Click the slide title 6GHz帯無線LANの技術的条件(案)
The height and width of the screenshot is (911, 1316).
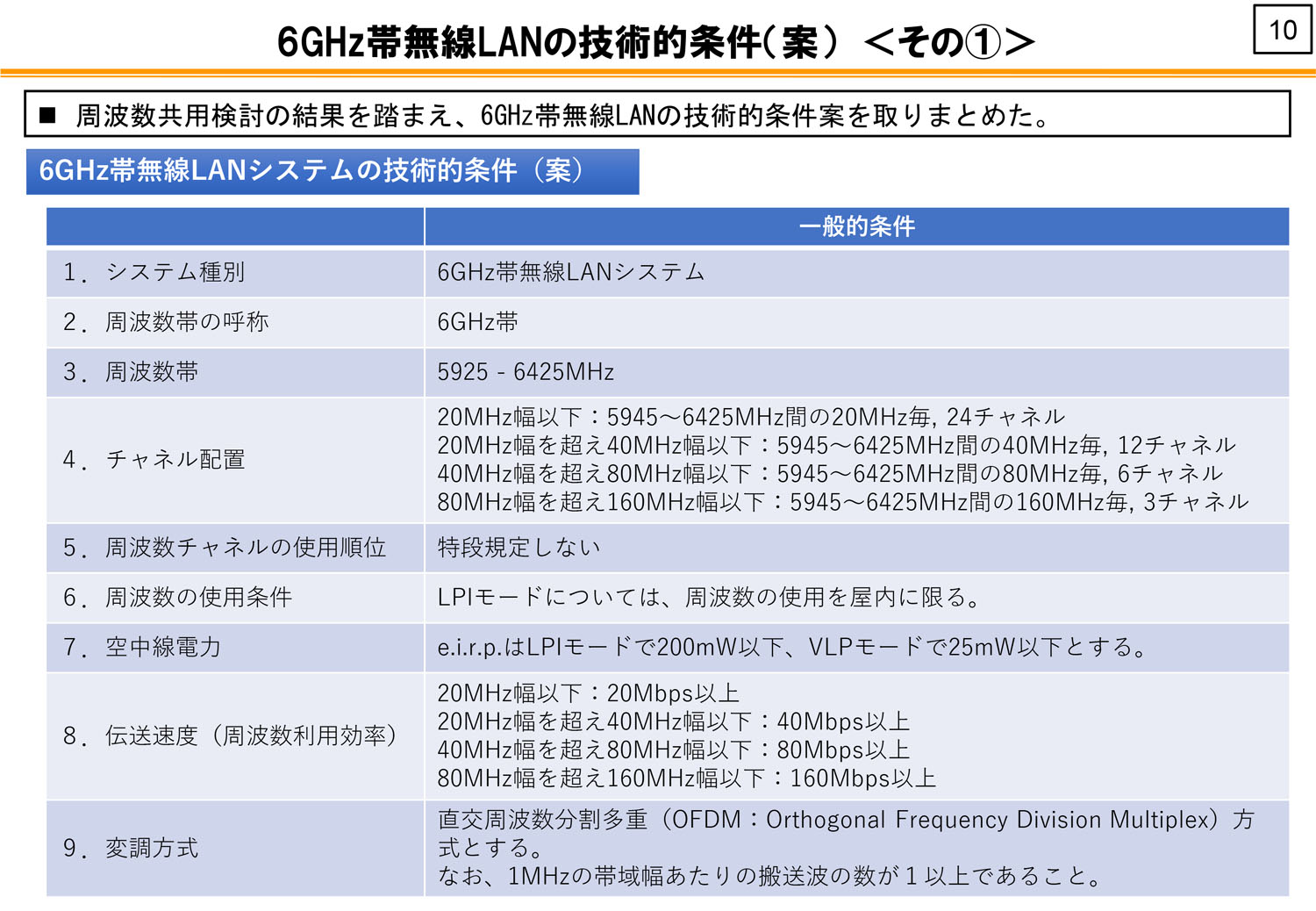click(655, 41)
